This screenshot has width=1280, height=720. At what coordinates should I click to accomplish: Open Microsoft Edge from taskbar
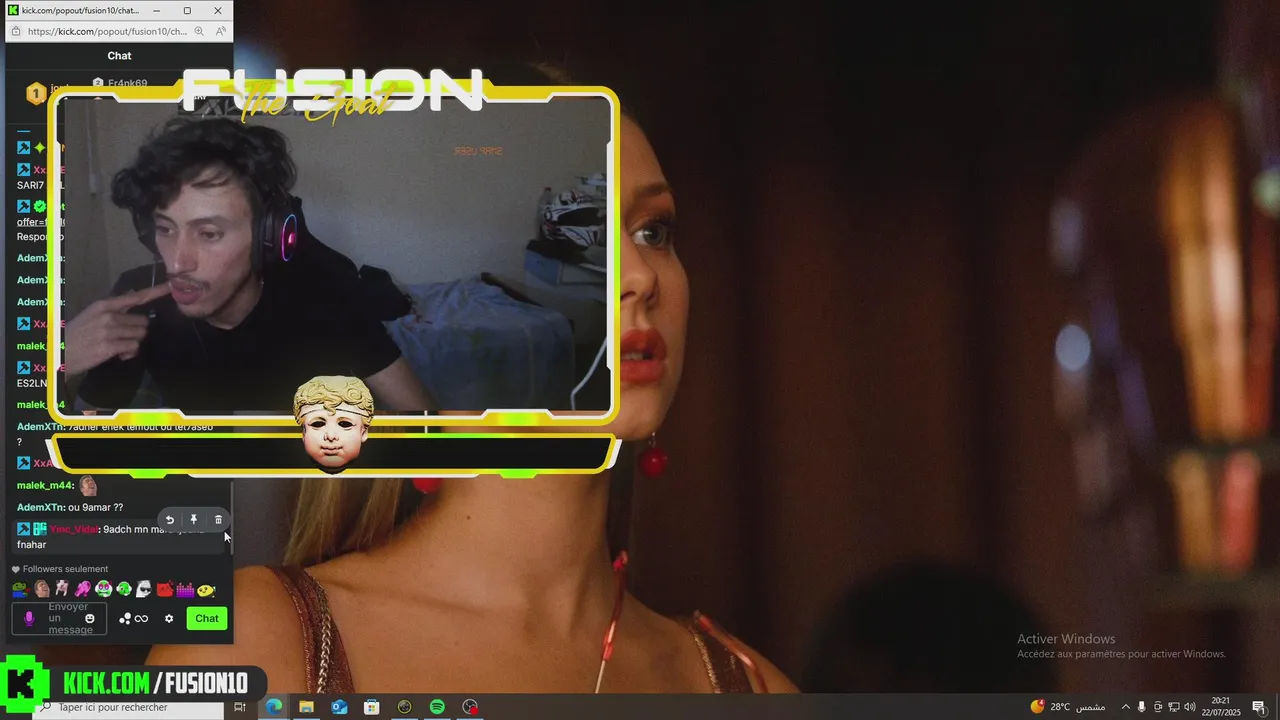click(273, 707)
